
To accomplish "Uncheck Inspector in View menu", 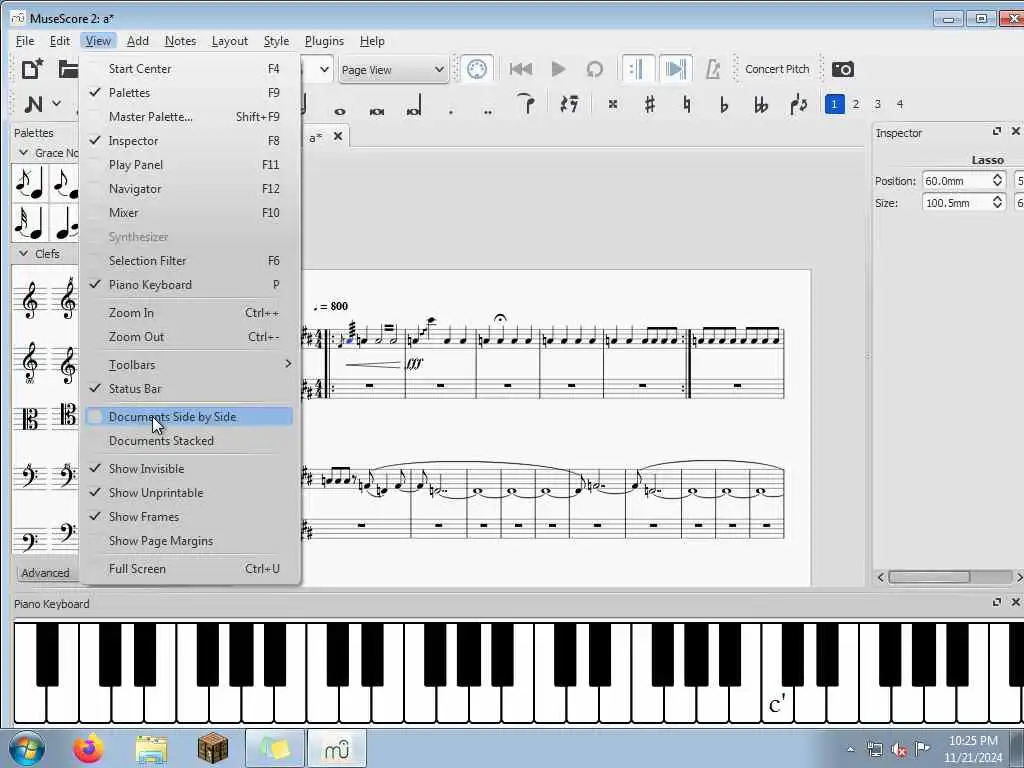I will point(189,141).
